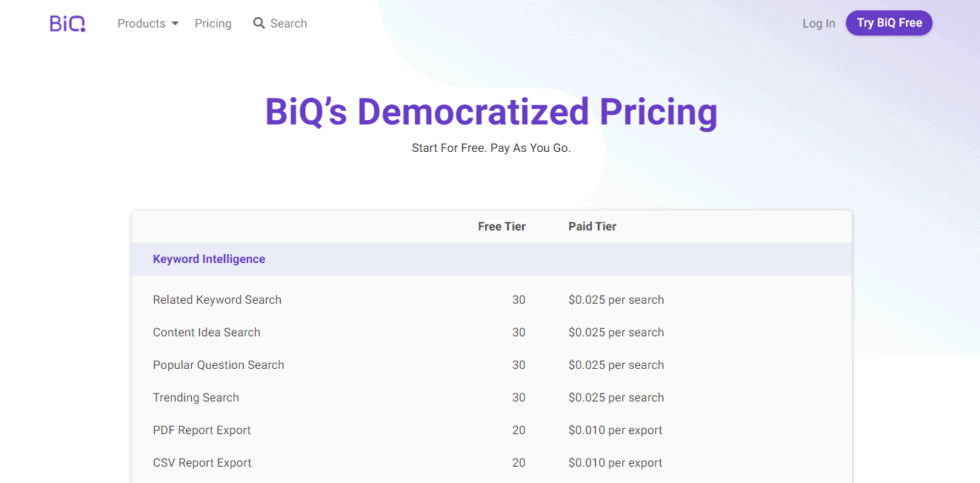
Task: Click the Paid Tier column header
Action: coord(592,226)
